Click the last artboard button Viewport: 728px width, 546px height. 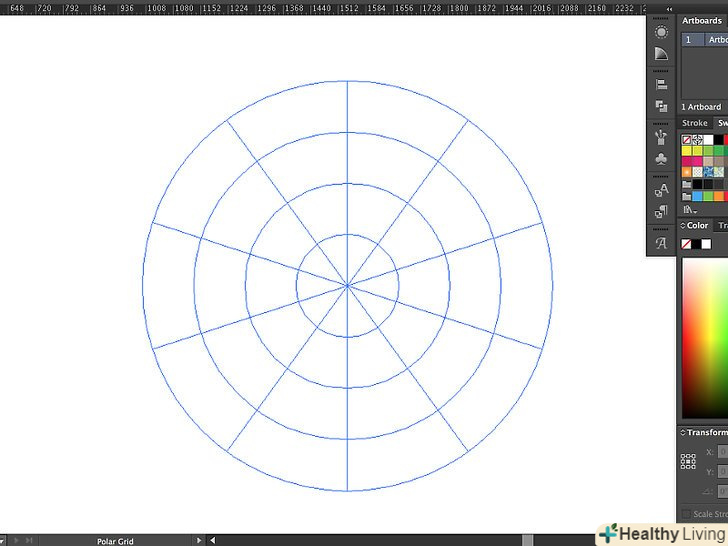point(29,540)
